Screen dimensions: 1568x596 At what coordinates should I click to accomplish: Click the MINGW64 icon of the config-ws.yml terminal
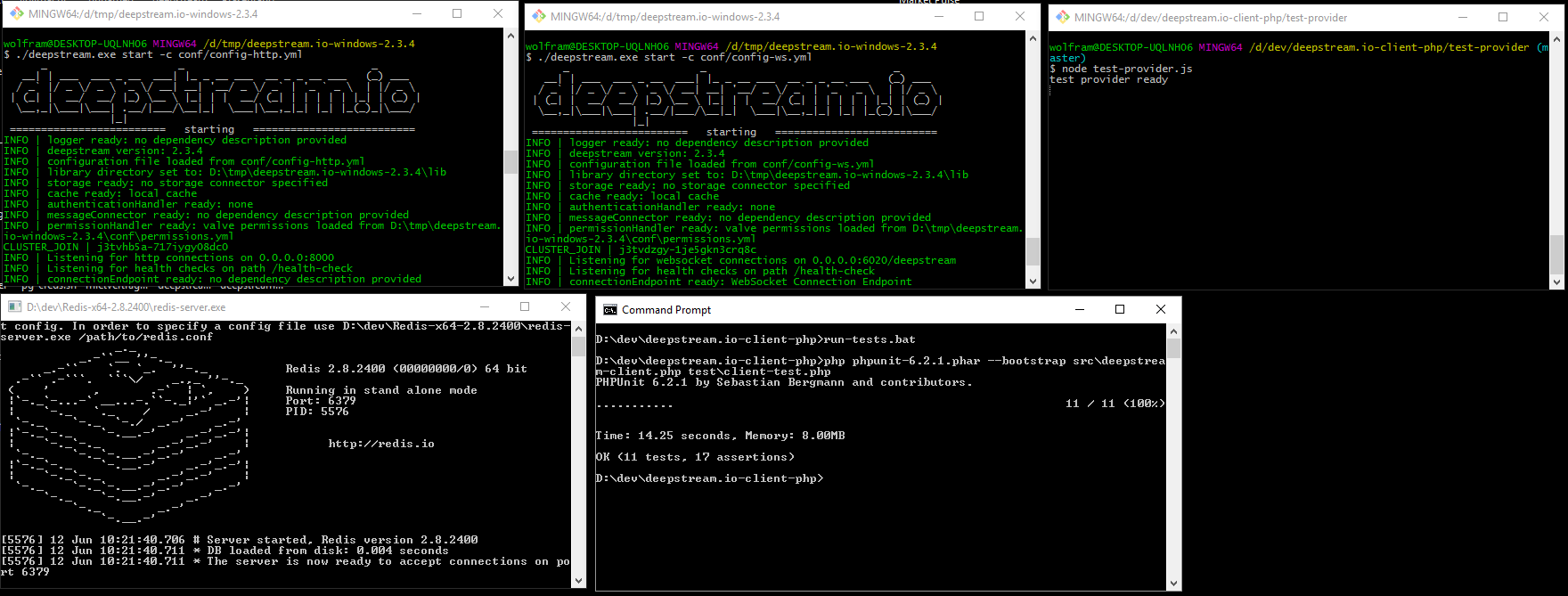538,16
